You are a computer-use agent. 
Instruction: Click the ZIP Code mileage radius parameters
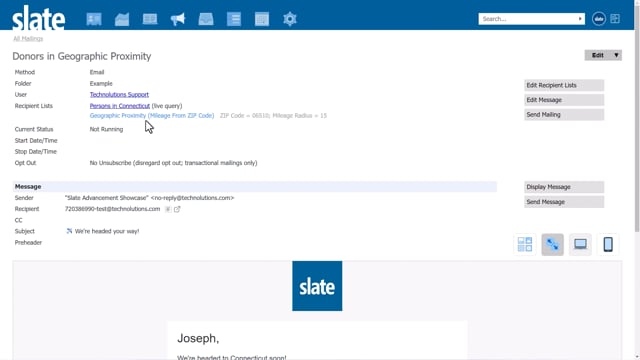point(273,116)
